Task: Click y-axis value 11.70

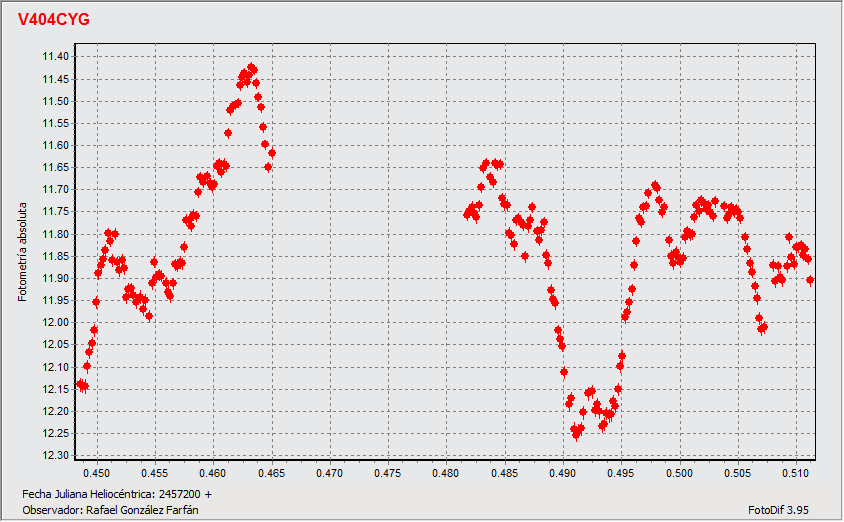Action: point(55,189)
